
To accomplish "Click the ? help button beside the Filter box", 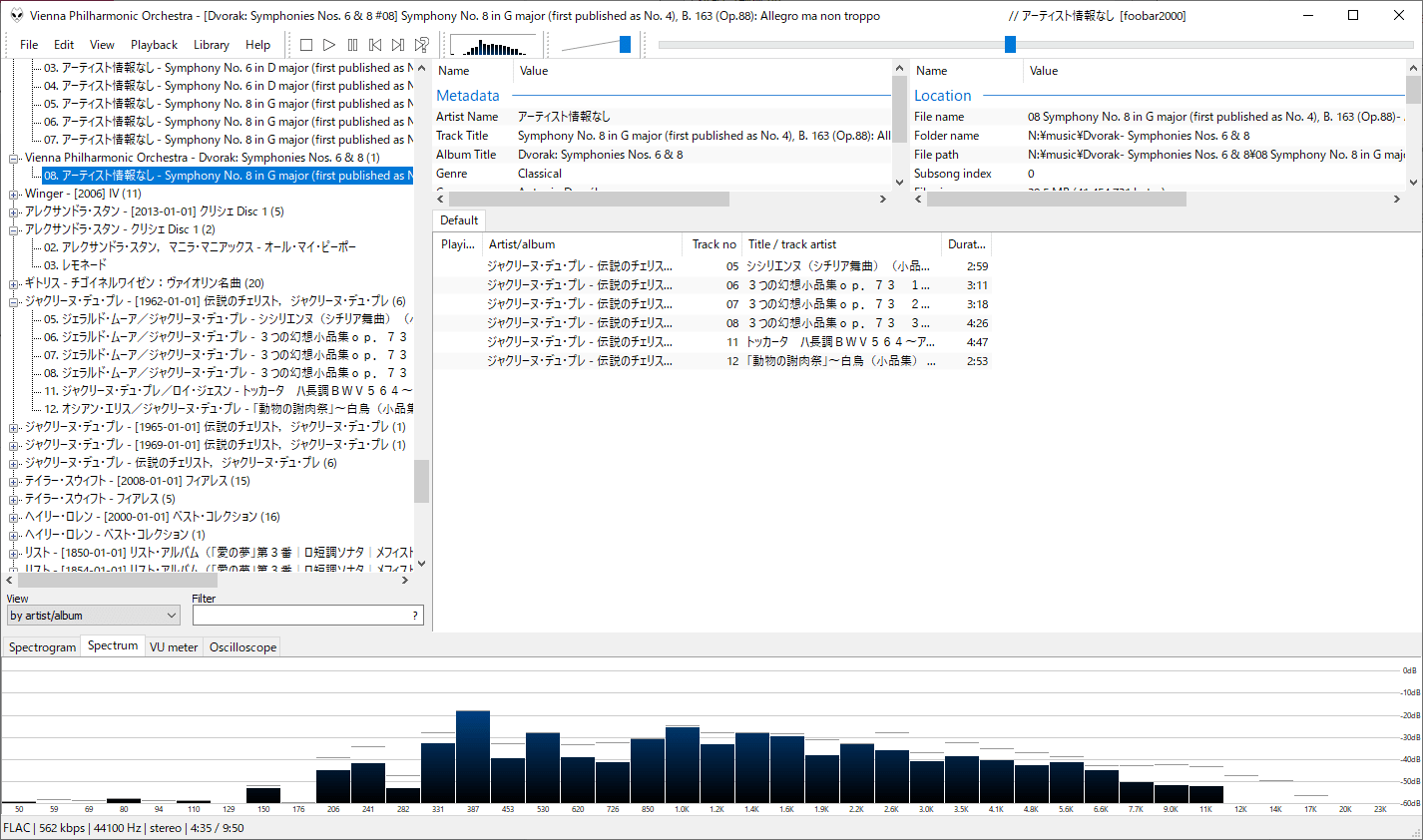I will pos(415,615).
